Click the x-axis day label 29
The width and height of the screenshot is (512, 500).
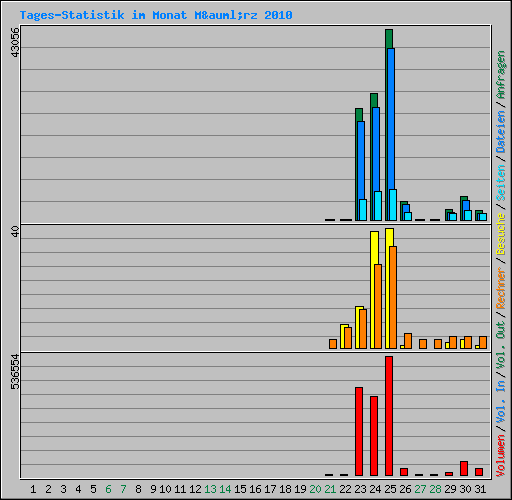click(x=450, y=489)
